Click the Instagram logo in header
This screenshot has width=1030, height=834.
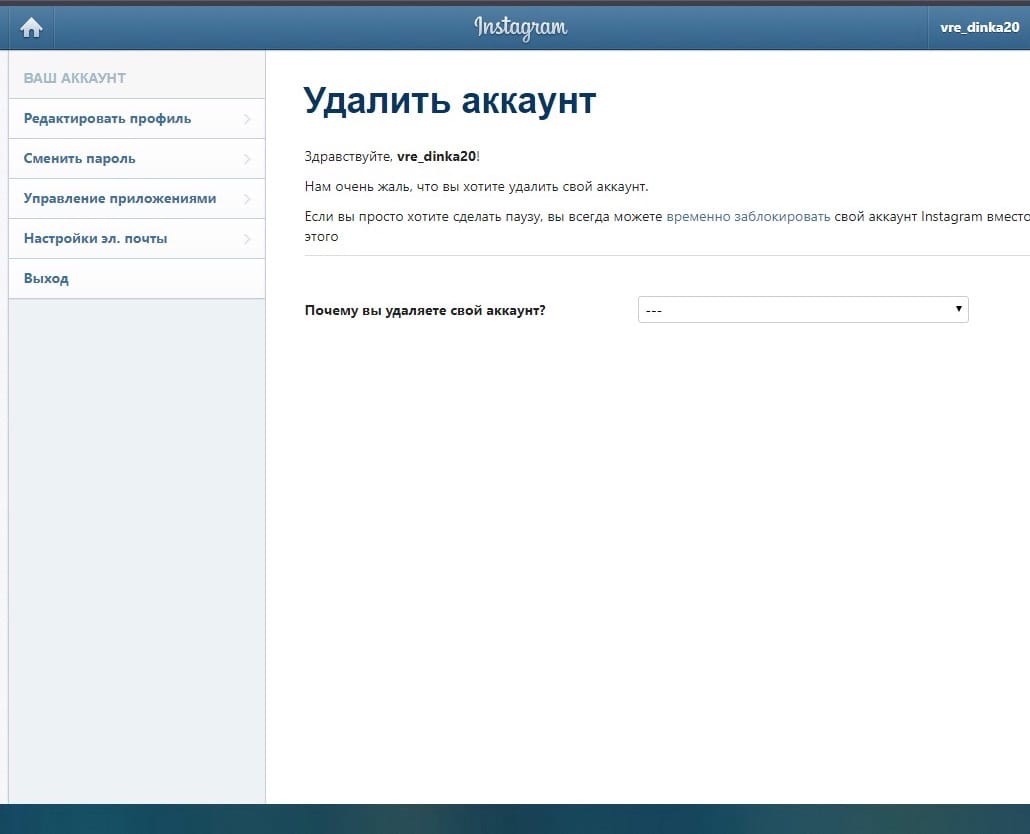click(521, 28)
